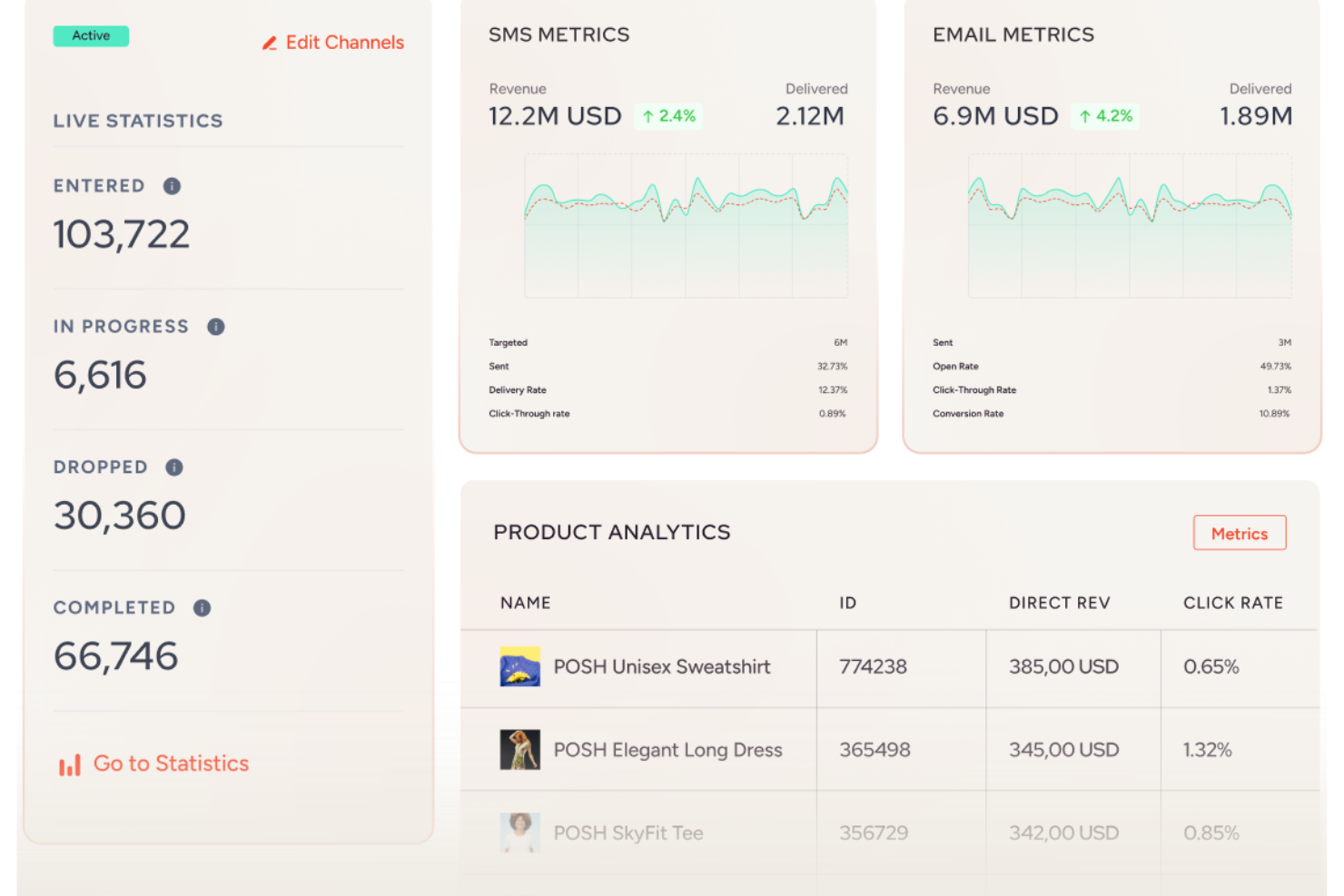Open the Go to Statistics link
Viewport: 1344px width, 896px height.
click(171, 763)
